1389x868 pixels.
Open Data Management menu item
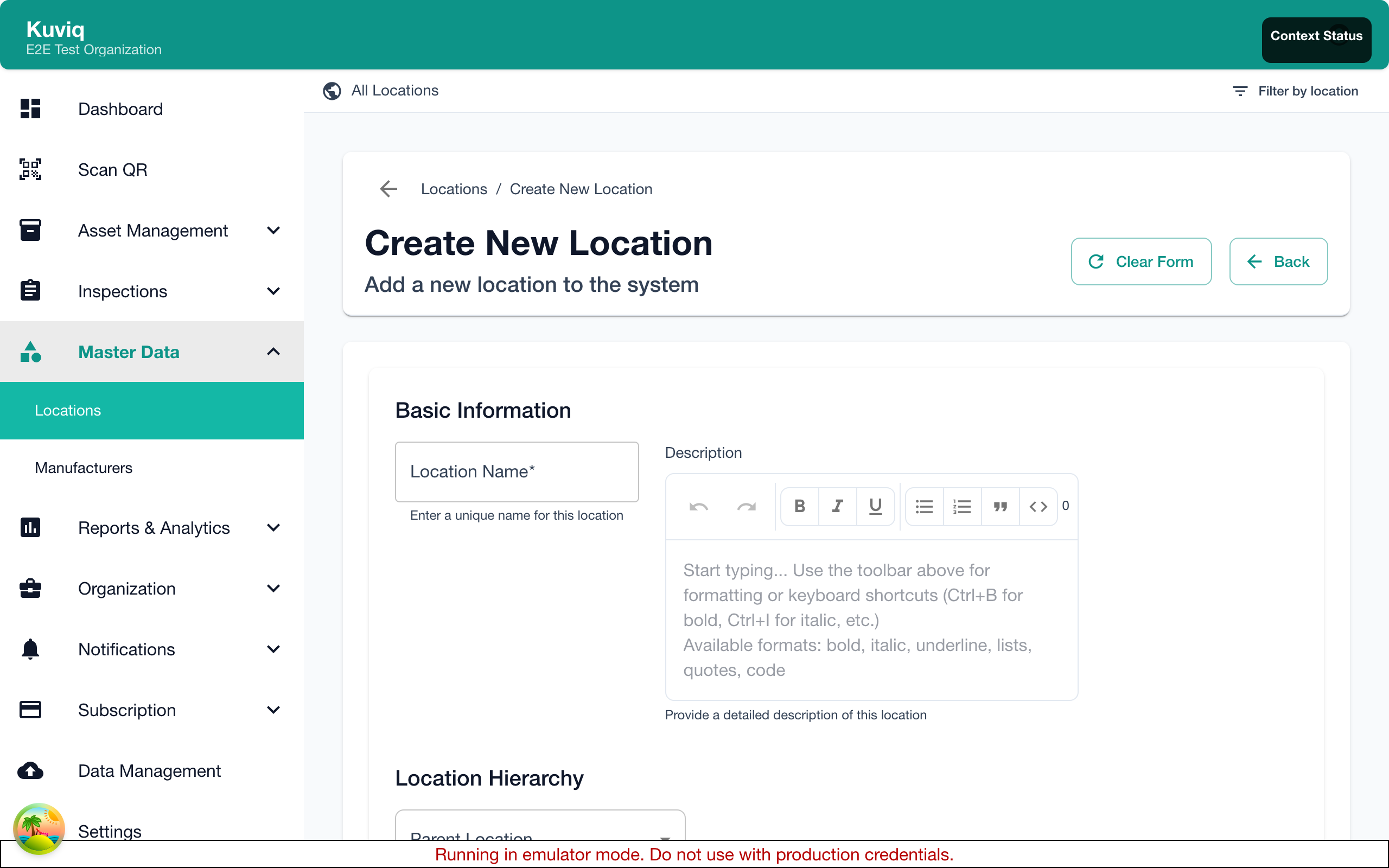[x=151, y=771]
